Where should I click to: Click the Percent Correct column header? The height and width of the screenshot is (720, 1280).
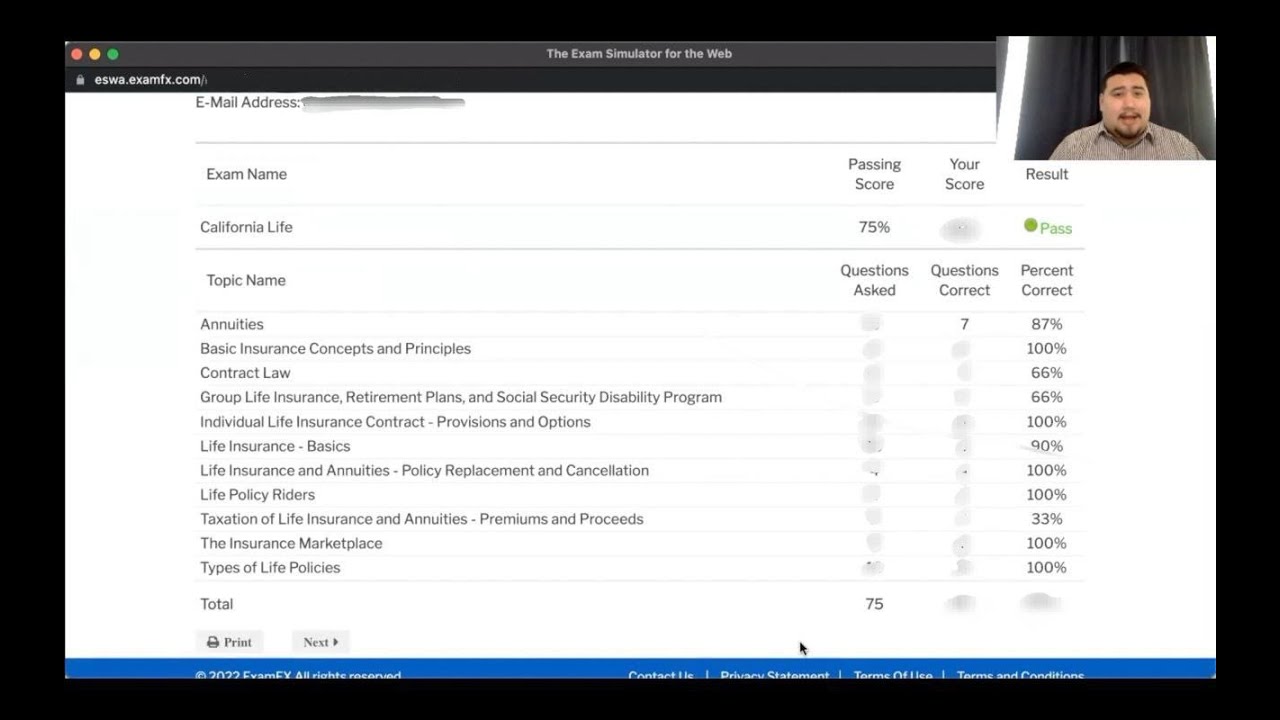point(1046,280)
